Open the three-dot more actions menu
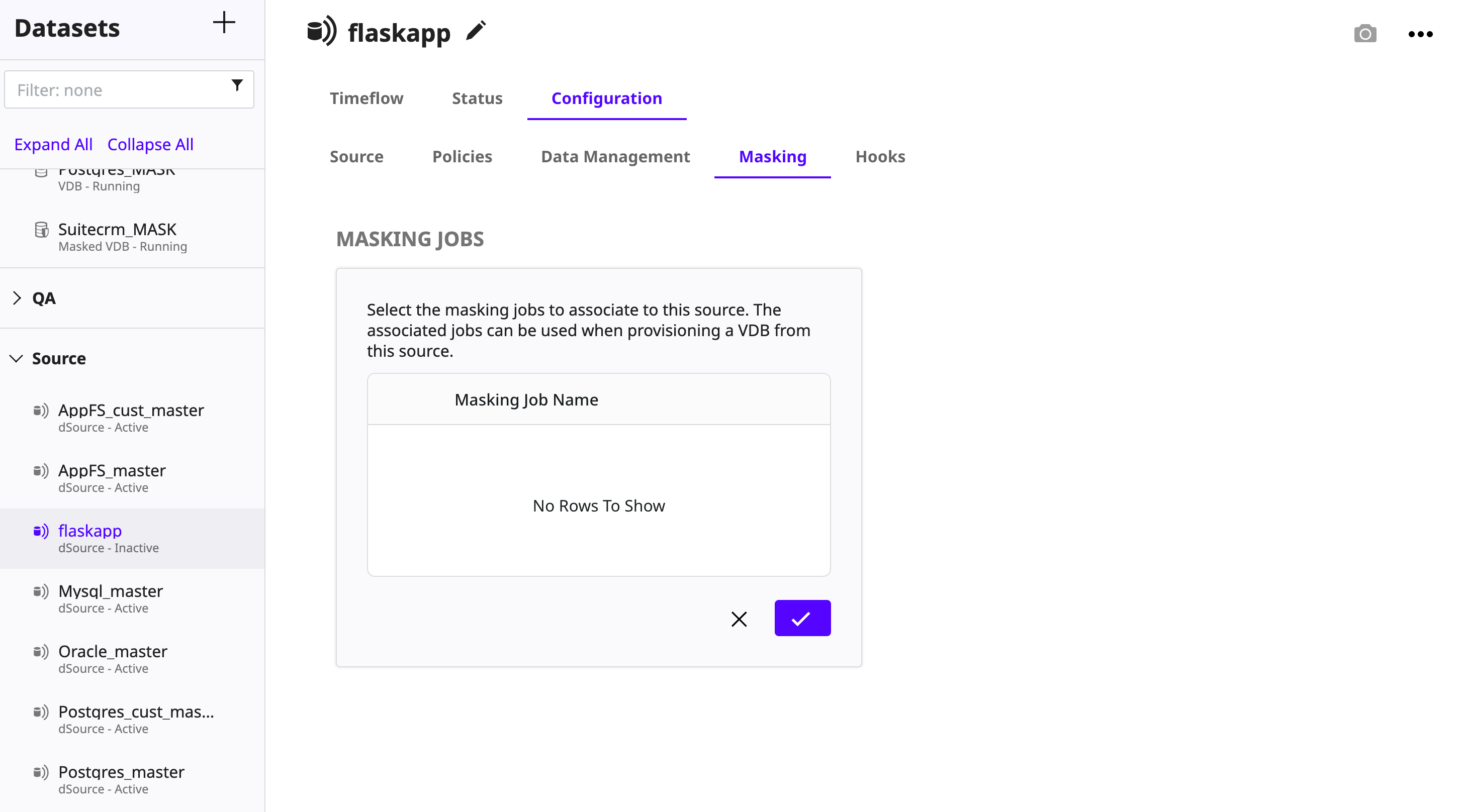The height and width of the screenshot is (812, 1463). (x=1420, y=34)
